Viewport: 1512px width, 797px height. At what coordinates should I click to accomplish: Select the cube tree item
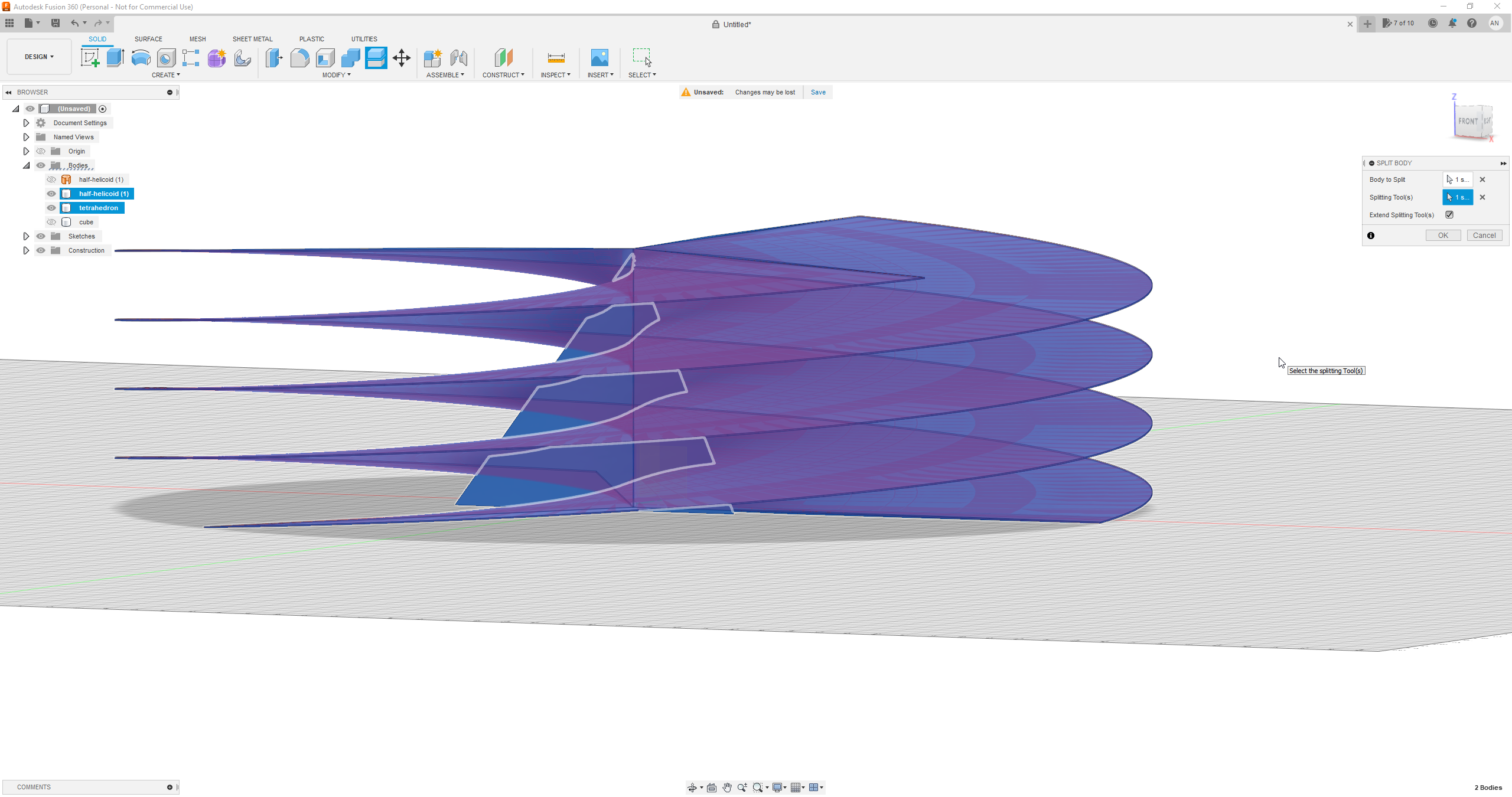[x=86, y=222]
